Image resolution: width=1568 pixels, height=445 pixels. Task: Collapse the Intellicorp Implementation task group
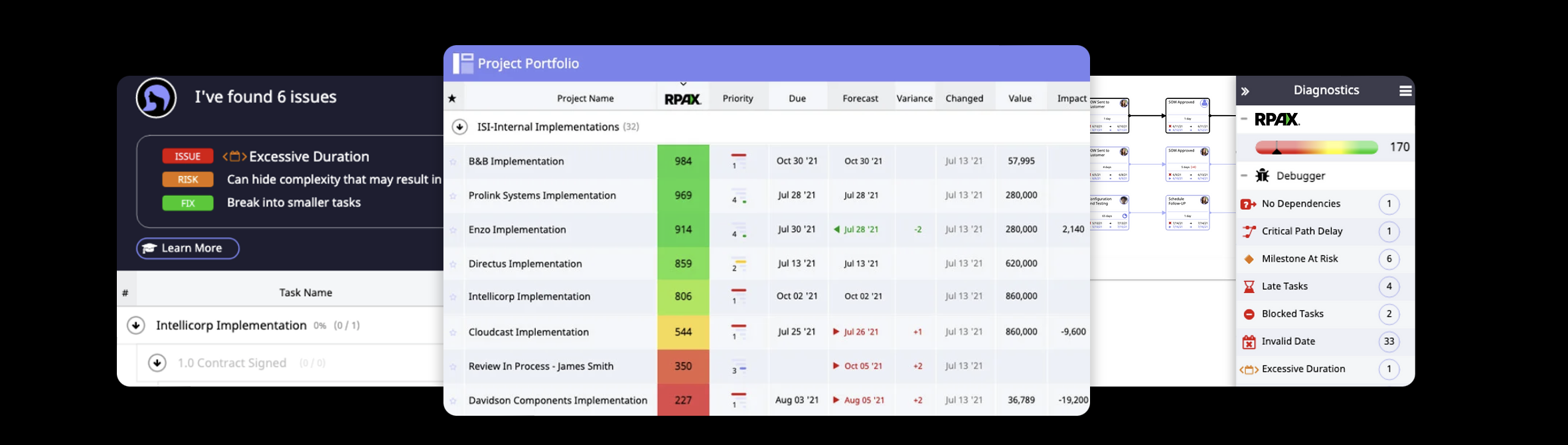136,325
